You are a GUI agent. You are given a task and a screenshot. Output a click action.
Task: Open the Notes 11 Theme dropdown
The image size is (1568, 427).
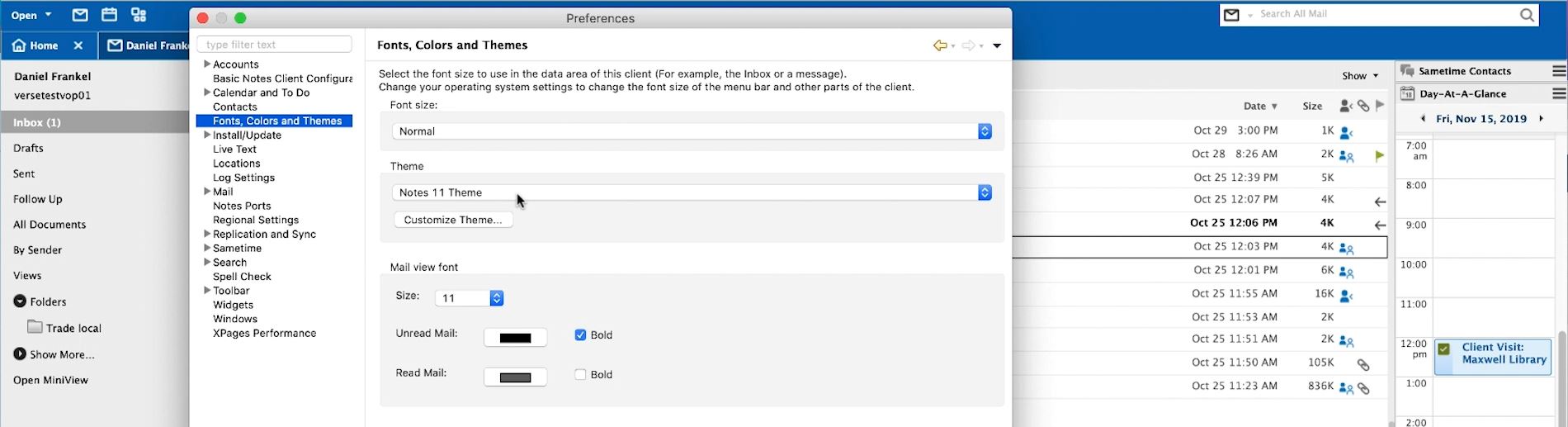(x=692, y=192)
